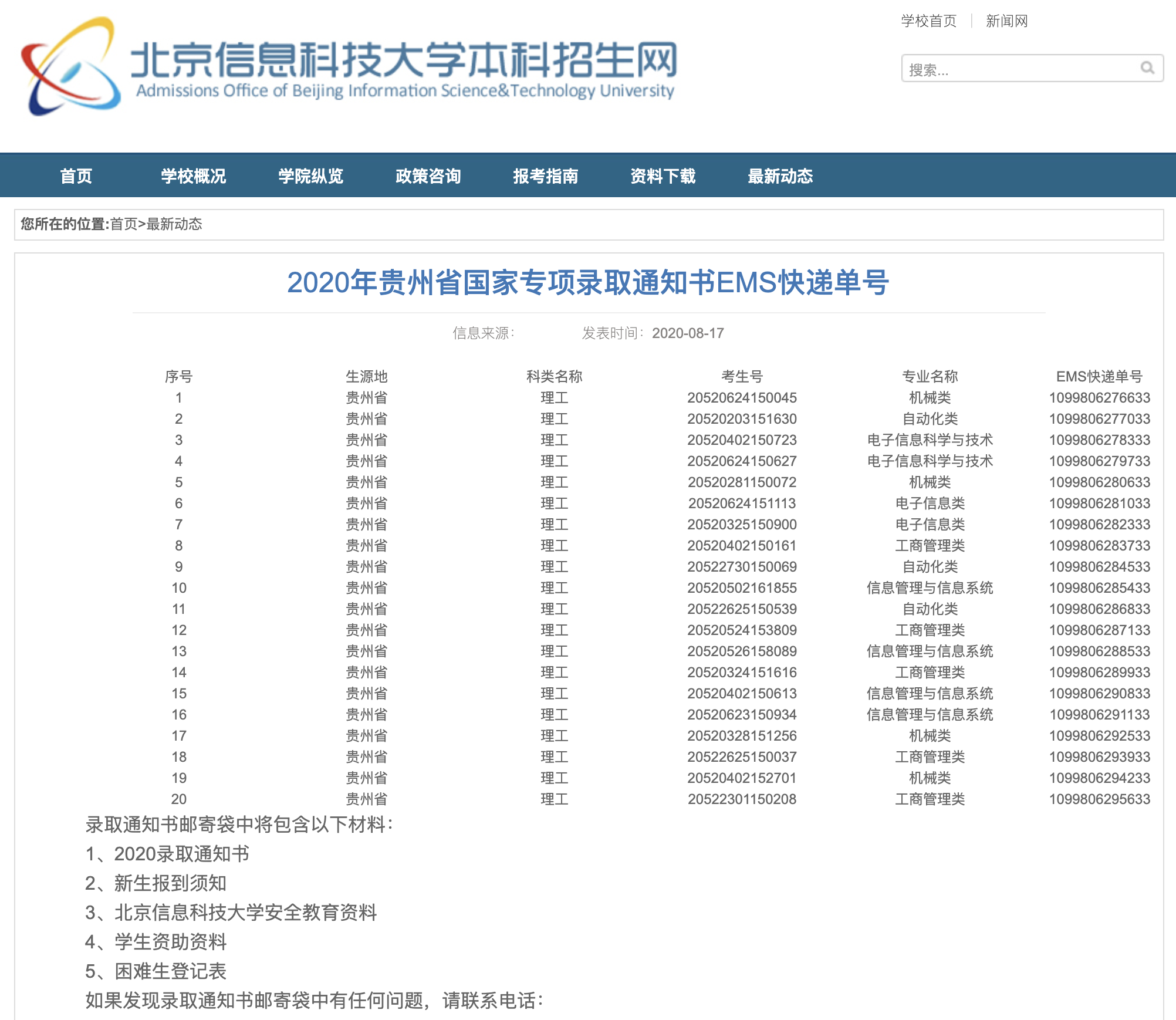Viewport: 1176px width, 1020px height.
Task: Select EMS number 1099806286833
Action: 1100,609
